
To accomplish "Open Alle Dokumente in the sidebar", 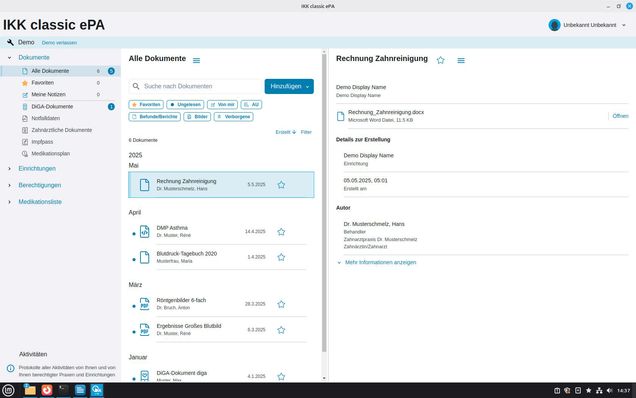I will [60, 71].
